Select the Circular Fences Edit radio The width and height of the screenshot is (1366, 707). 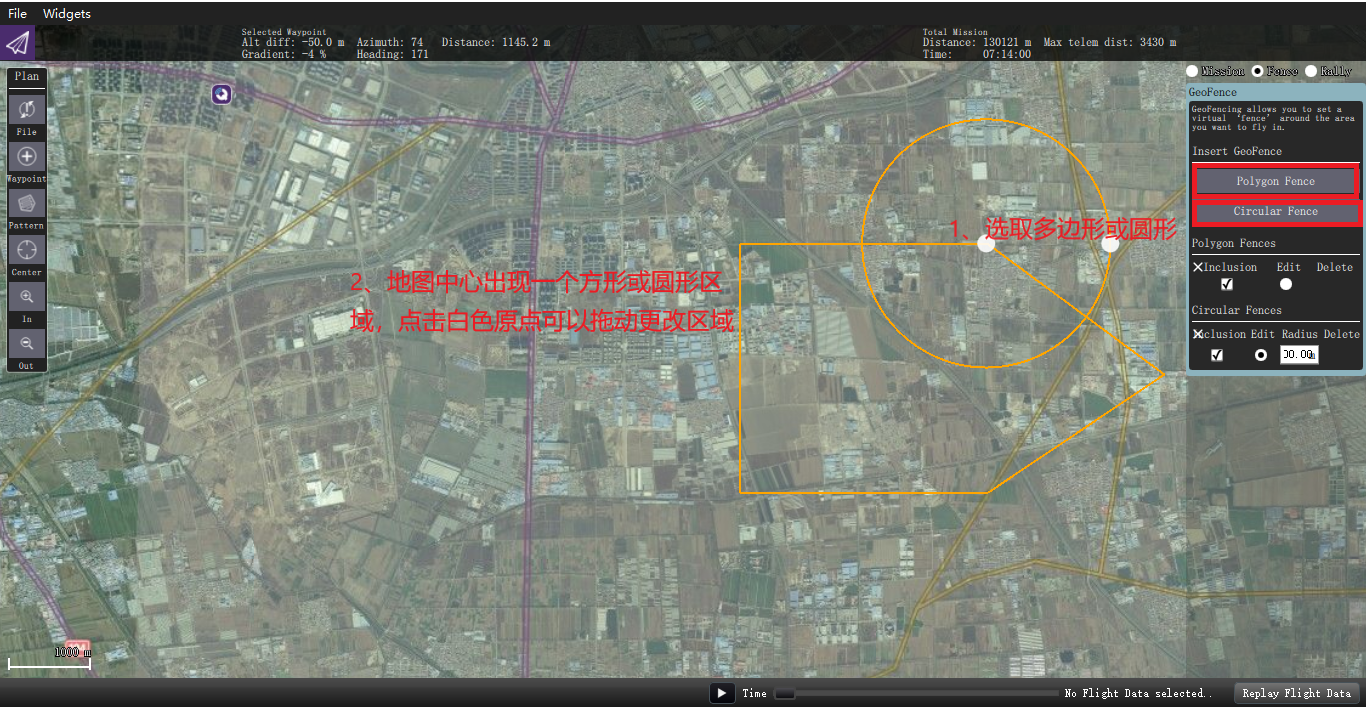coord(1261,355)
